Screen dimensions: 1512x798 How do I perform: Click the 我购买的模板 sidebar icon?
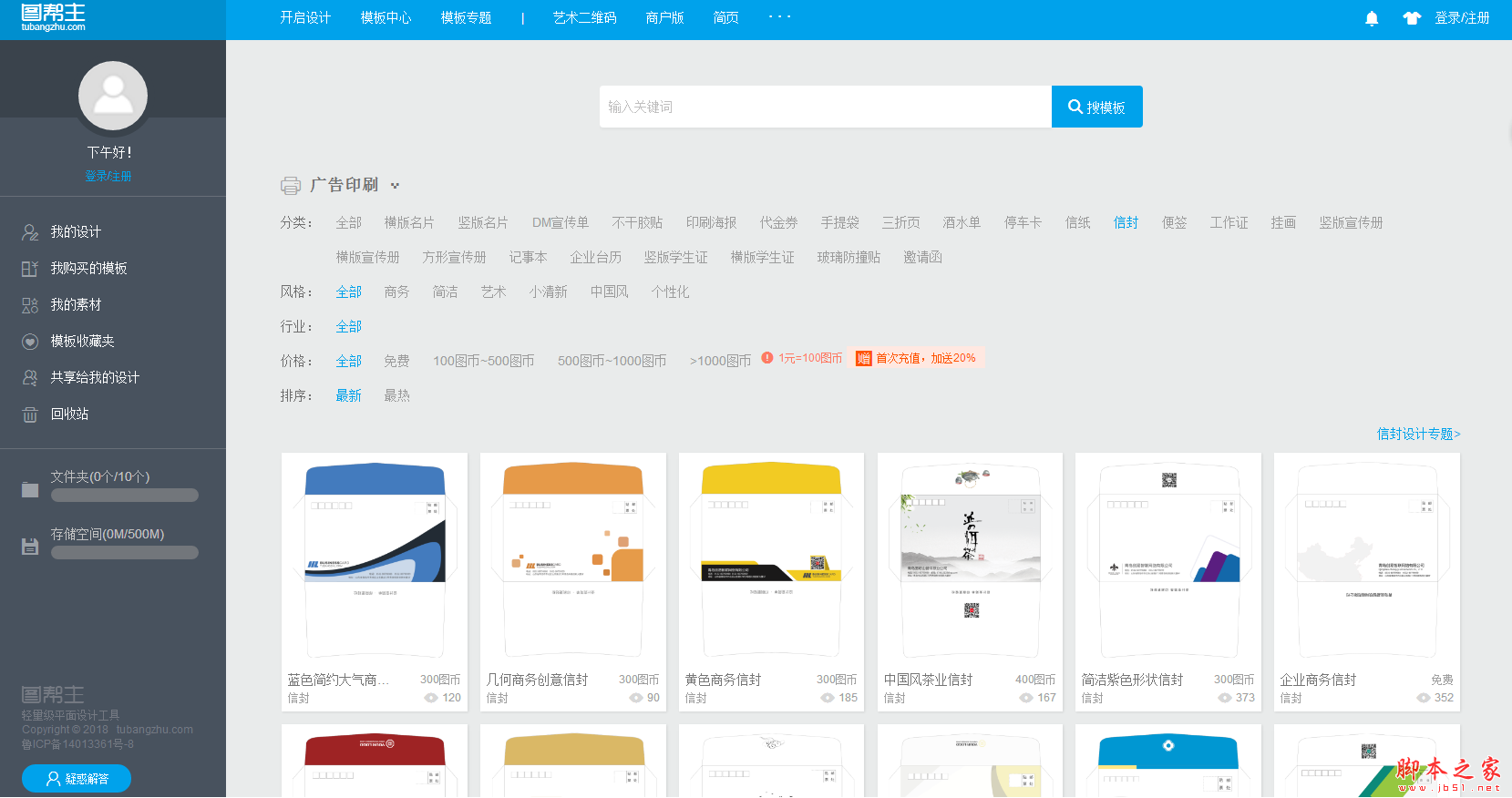click(30, 269)
